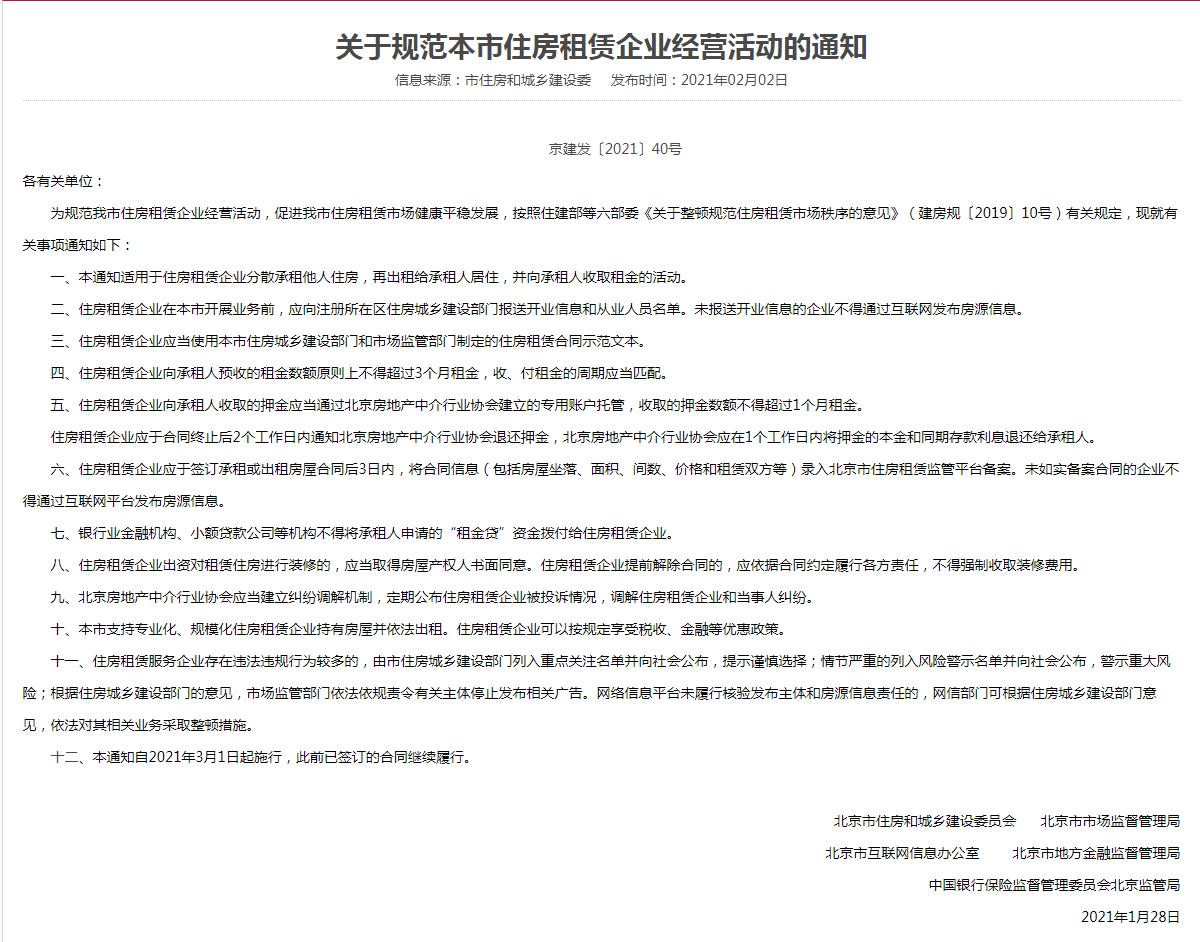1200x942 pixels.
Task: Click the 信息来源 市住房和城乡建设委 text
Action: [493, 80]
